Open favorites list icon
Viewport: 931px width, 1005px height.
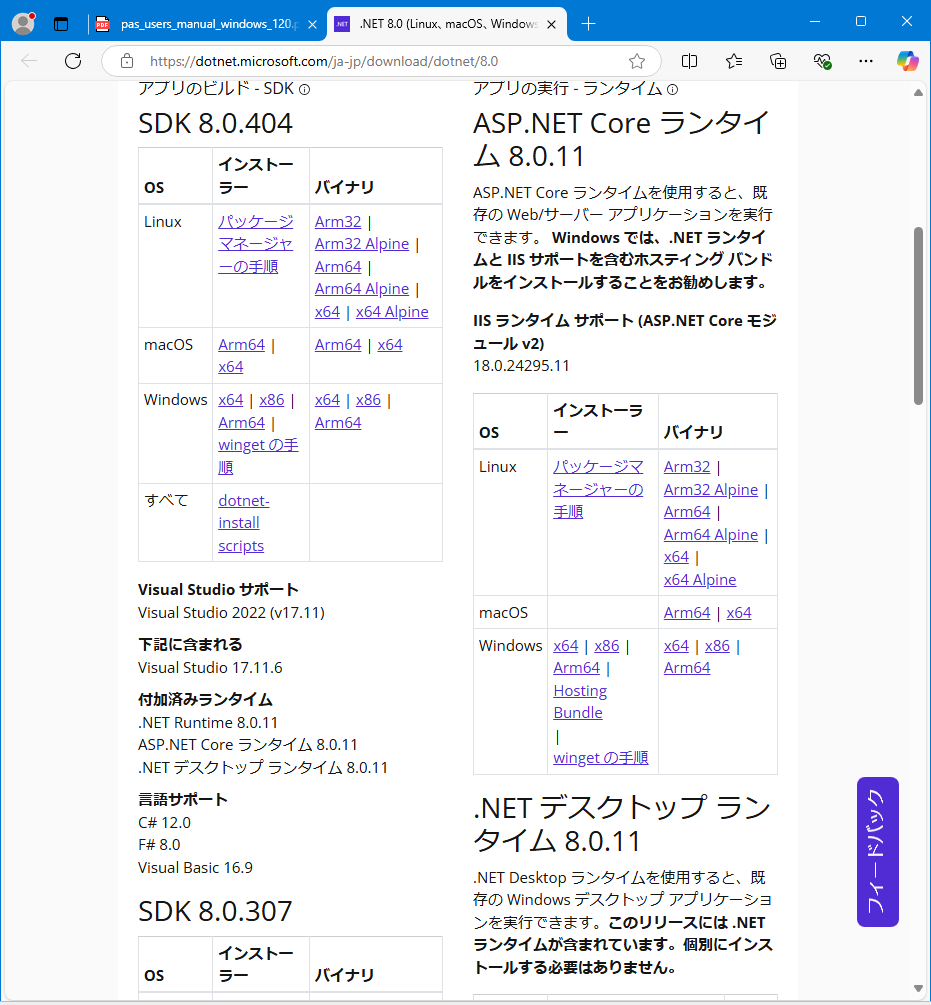[x=734, y=62]
